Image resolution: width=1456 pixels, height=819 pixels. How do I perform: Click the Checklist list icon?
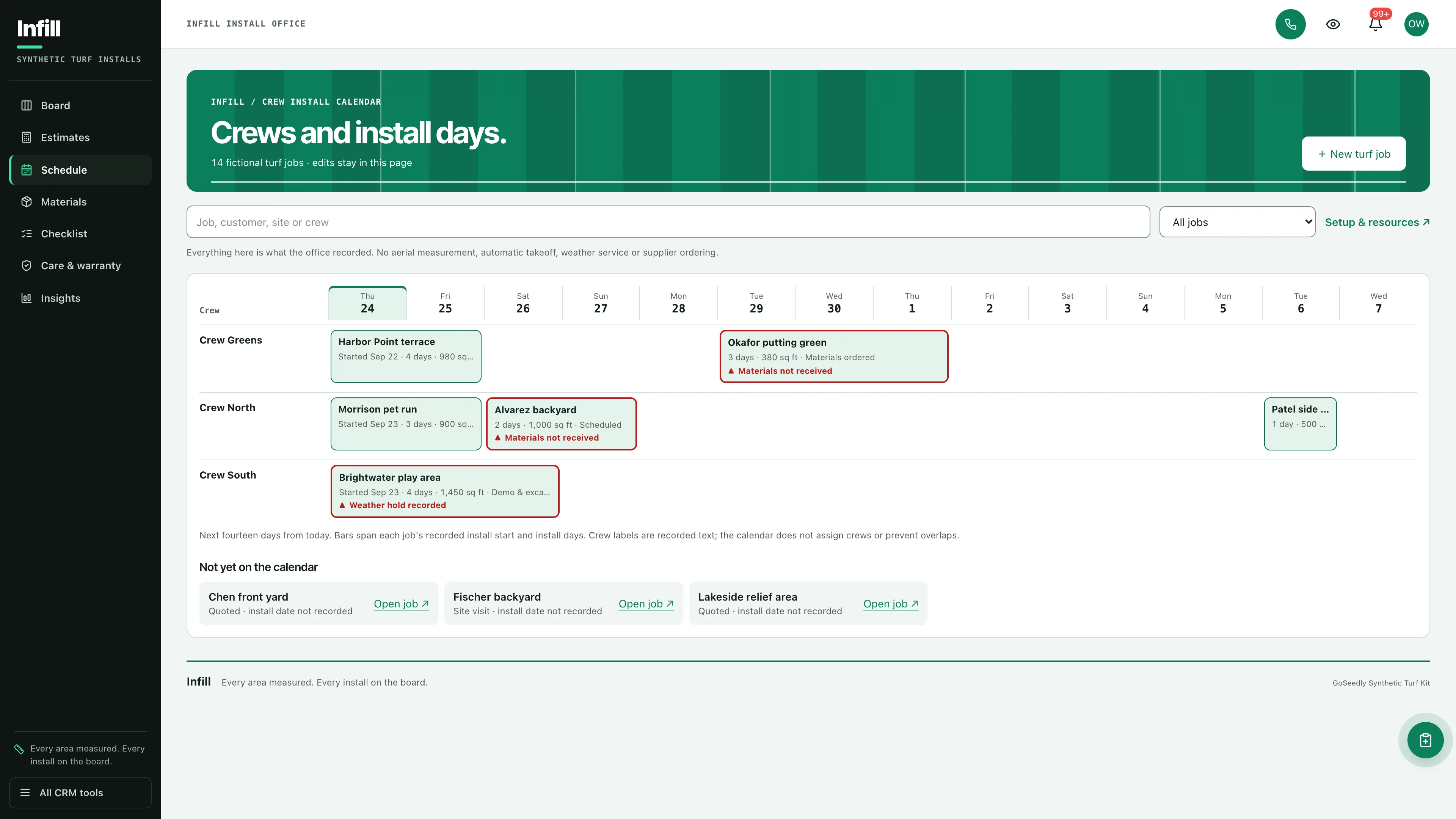[x=27, y=234]
